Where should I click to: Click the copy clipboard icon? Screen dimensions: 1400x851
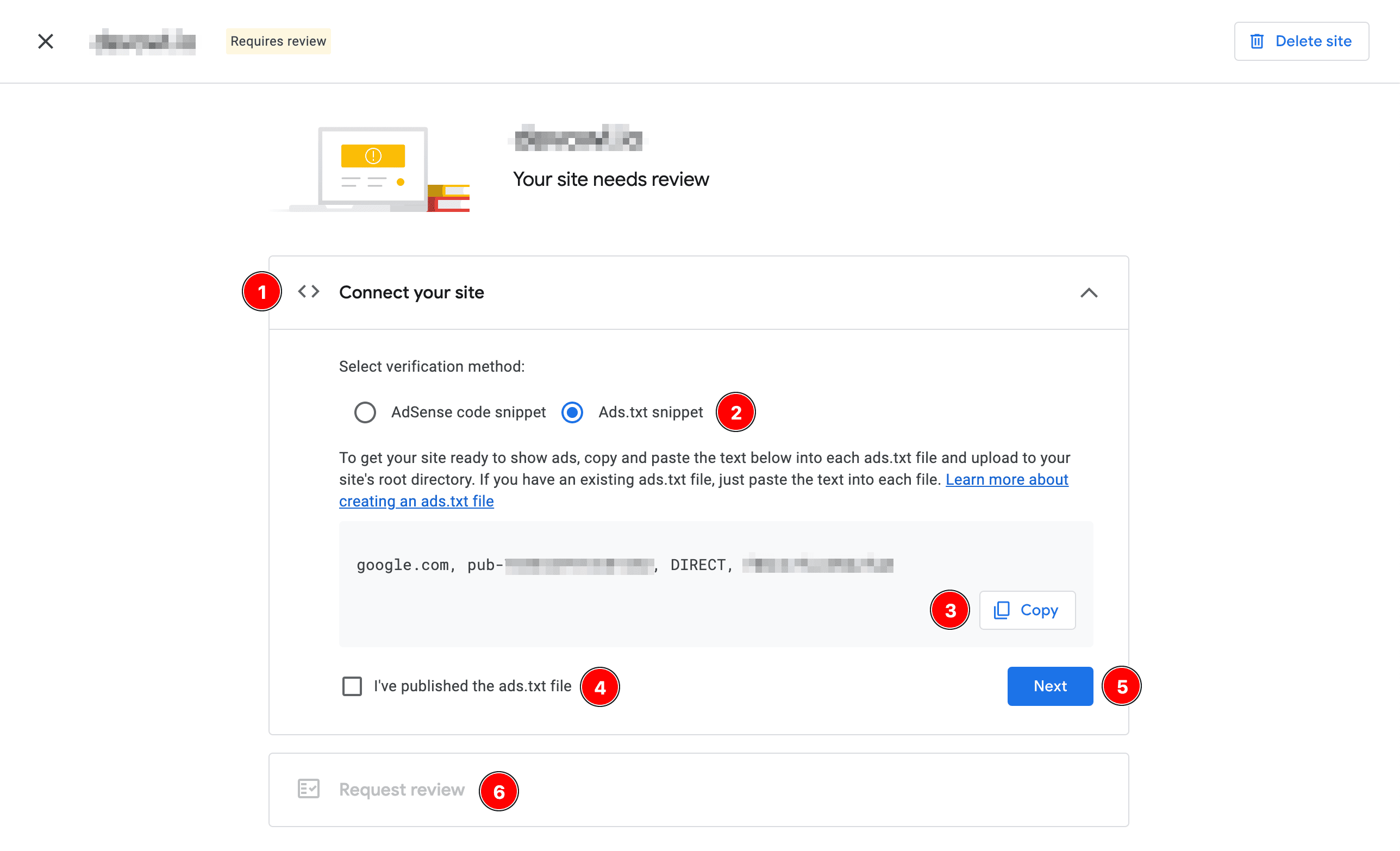(x=1001, y=610)
